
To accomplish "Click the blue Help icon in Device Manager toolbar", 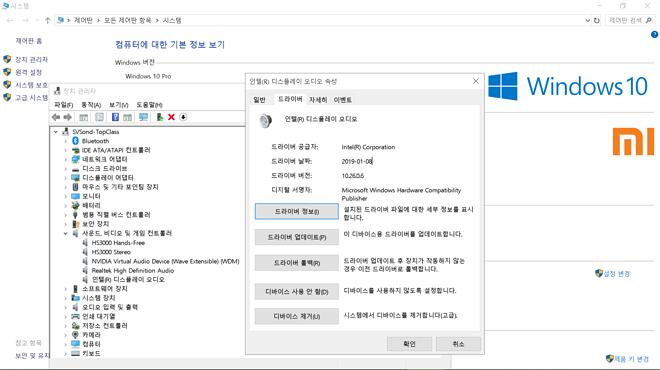I will 115,117.
